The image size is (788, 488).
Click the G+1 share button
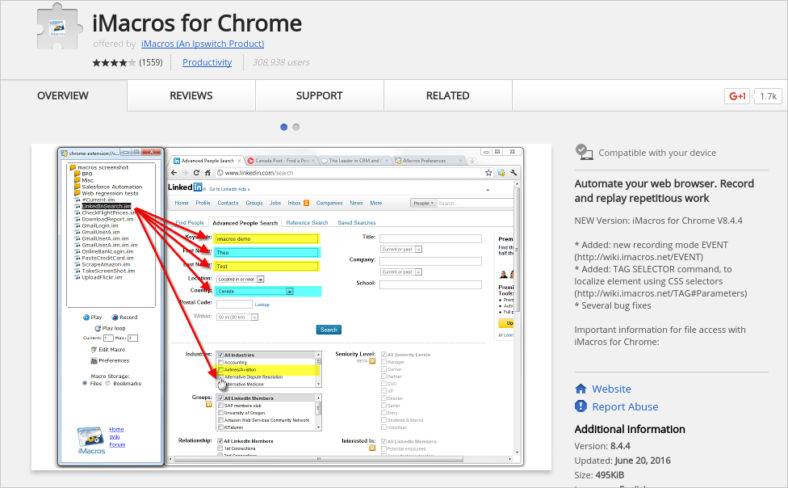coord(737,96)
